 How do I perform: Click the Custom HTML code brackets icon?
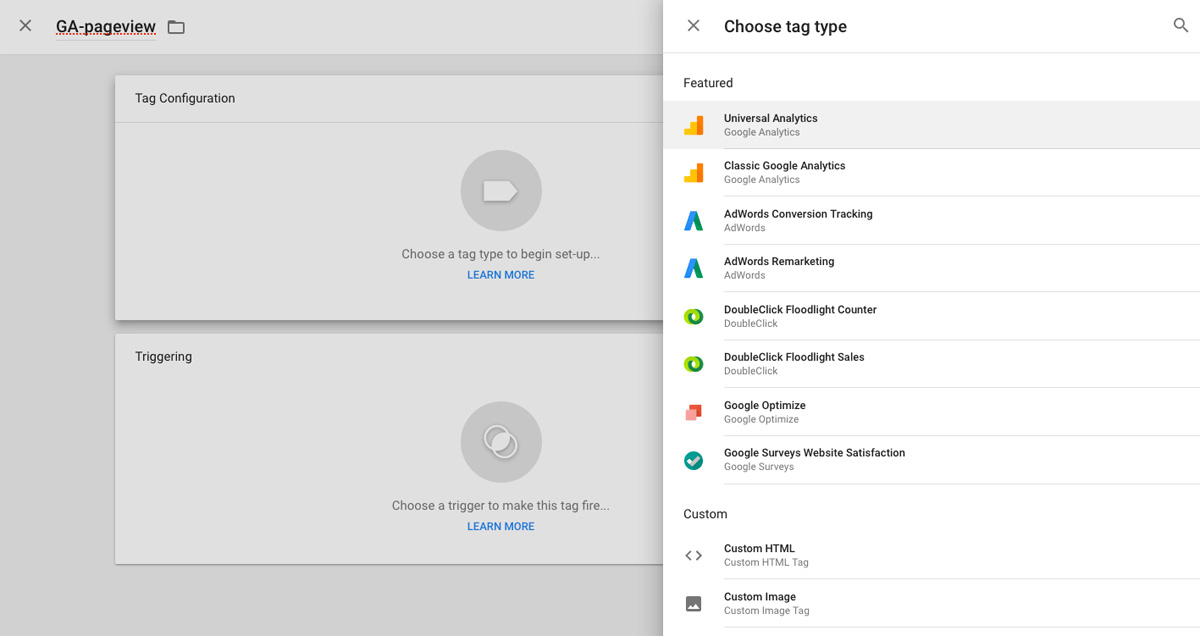pyautogui.click(x=693, y=555)
